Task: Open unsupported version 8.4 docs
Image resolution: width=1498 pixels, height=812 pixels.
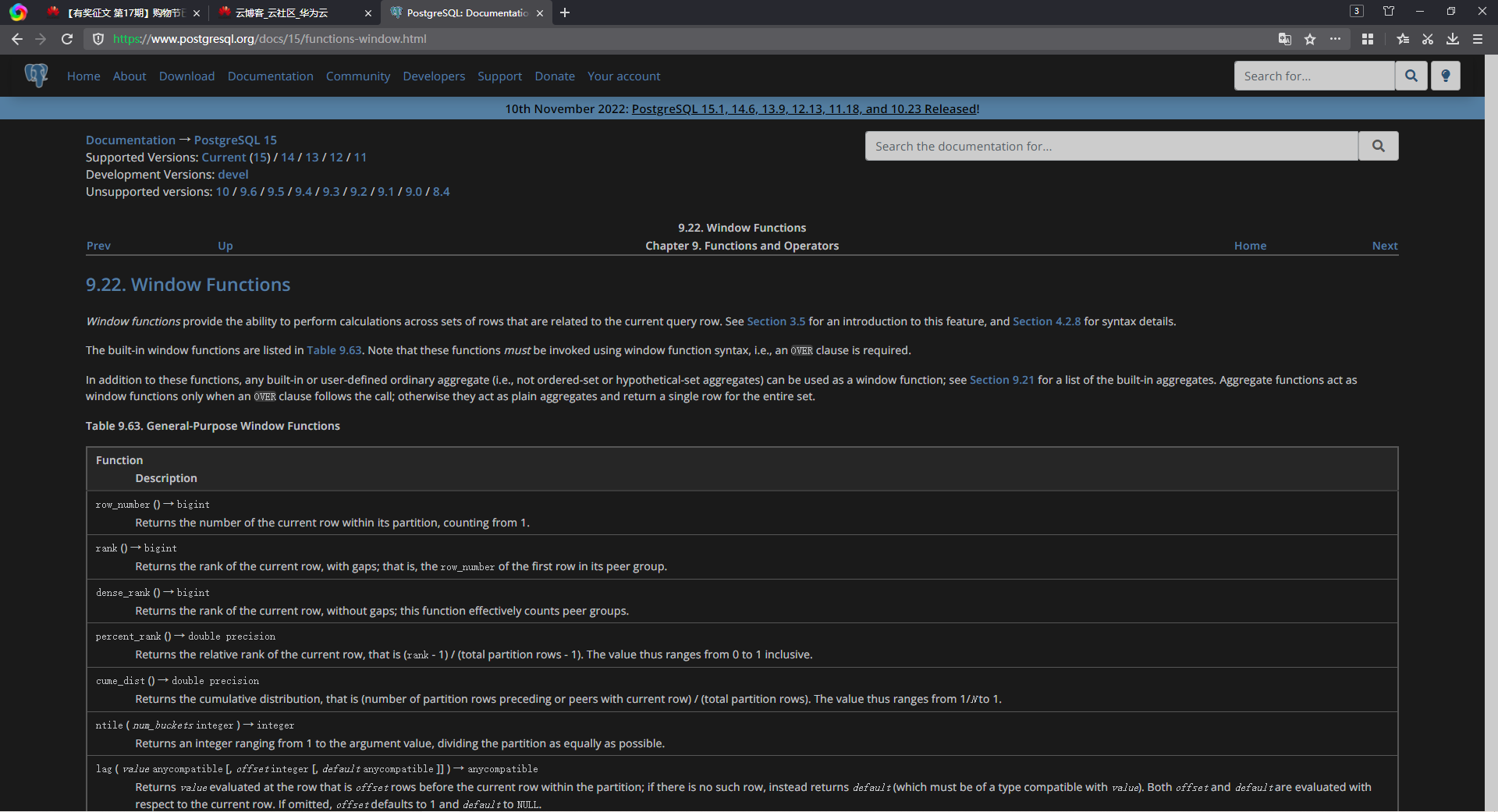Action: tap(442, 191)
